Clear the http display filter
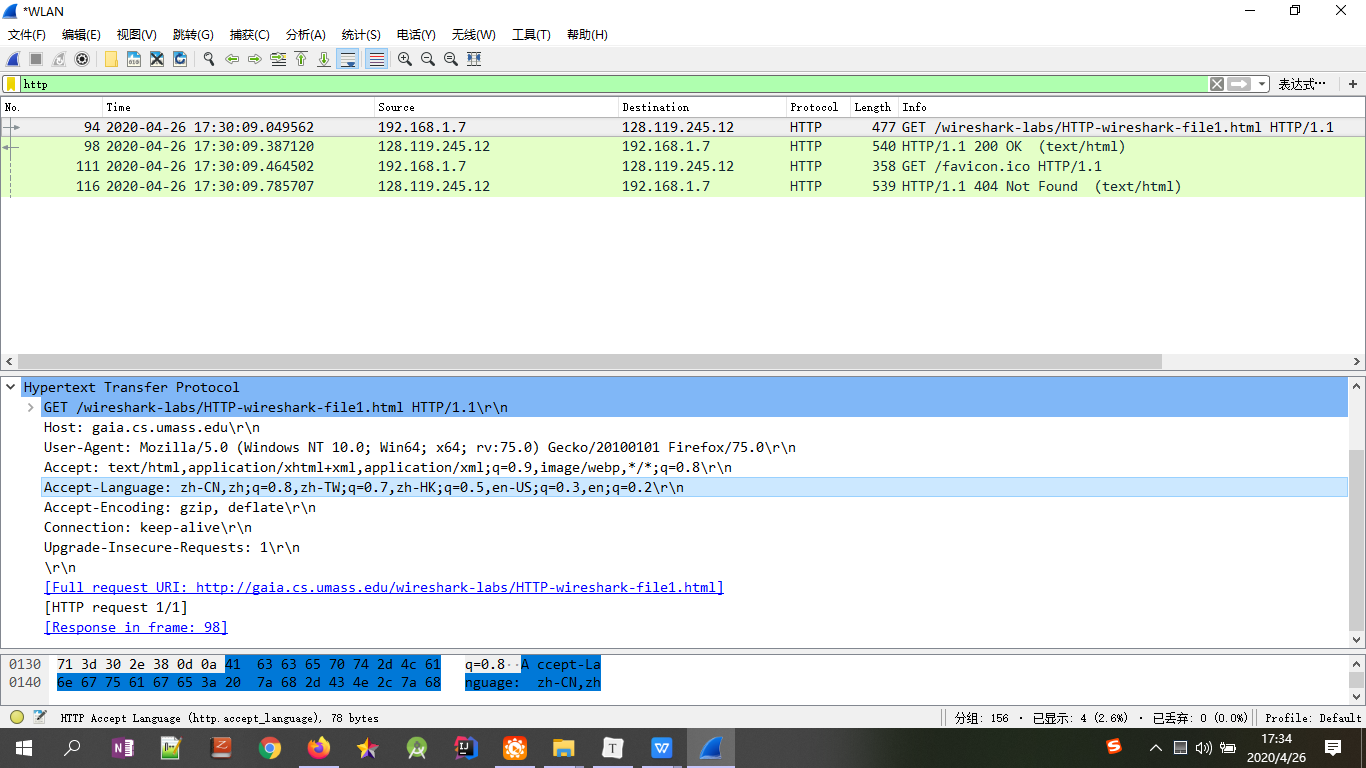Screen dimensions: 1366x768 click(x=1216, y=84)
